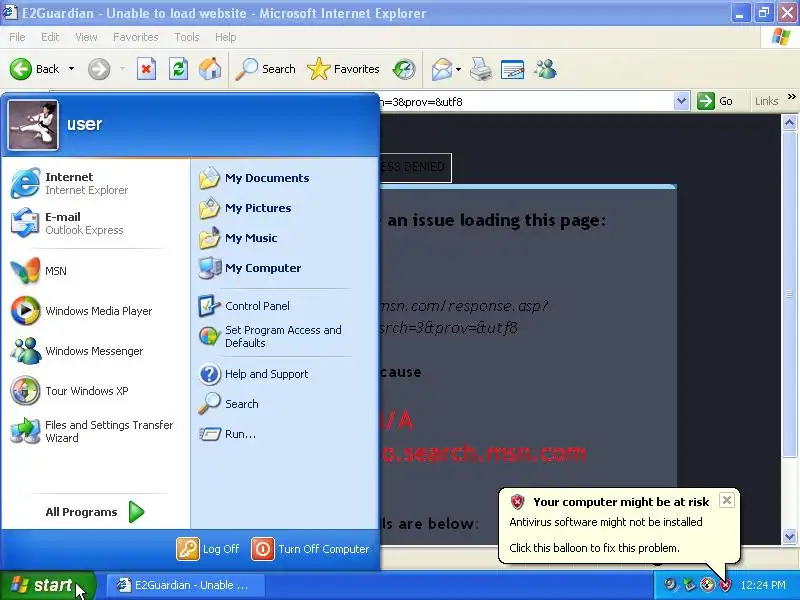800x600 pixels.
Task: Click the page scrollbar up arrow
Action: (x=789, y=122)
